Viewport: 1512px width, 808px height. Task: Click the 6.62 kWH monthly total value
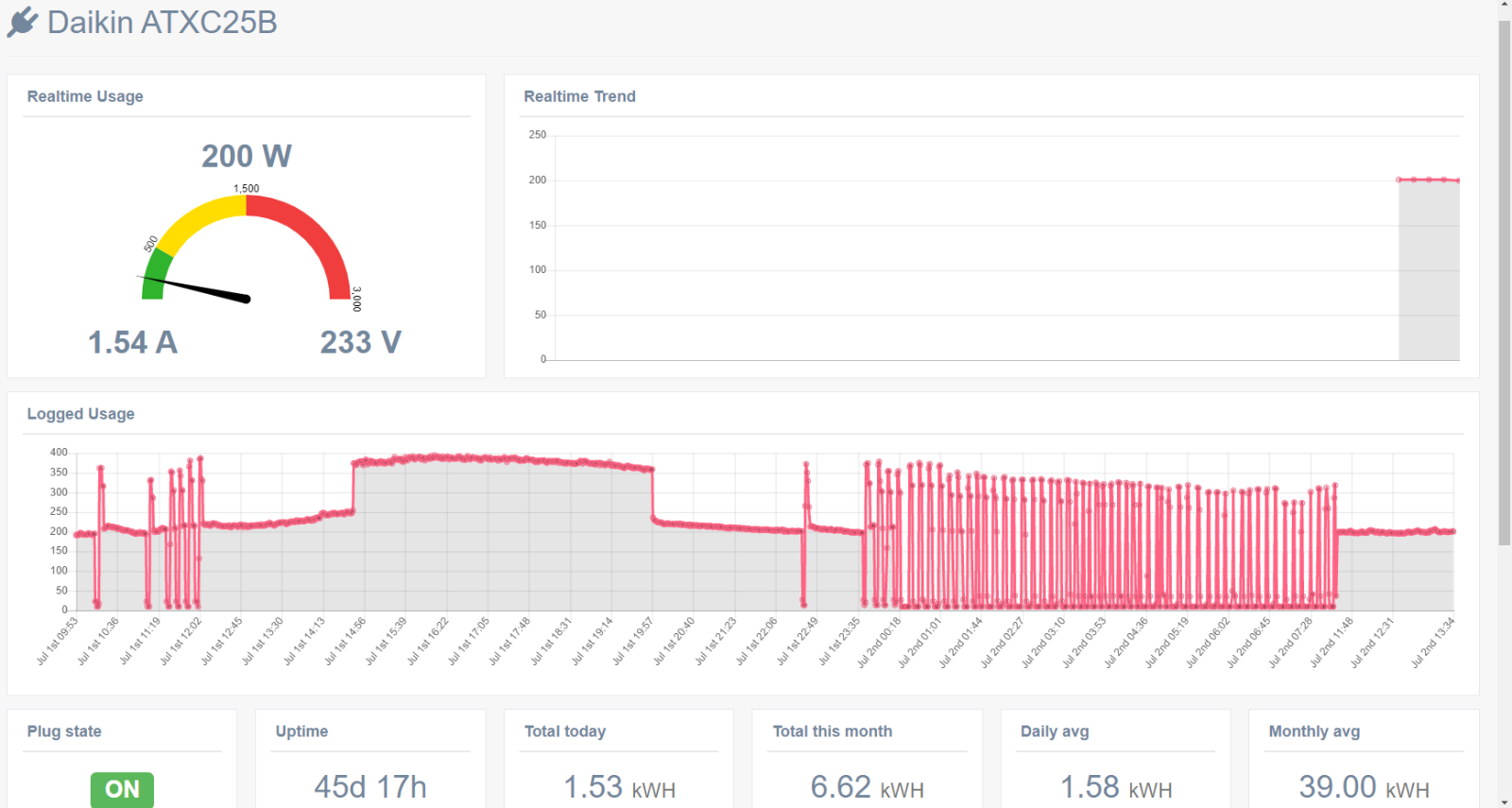[868, 787]
